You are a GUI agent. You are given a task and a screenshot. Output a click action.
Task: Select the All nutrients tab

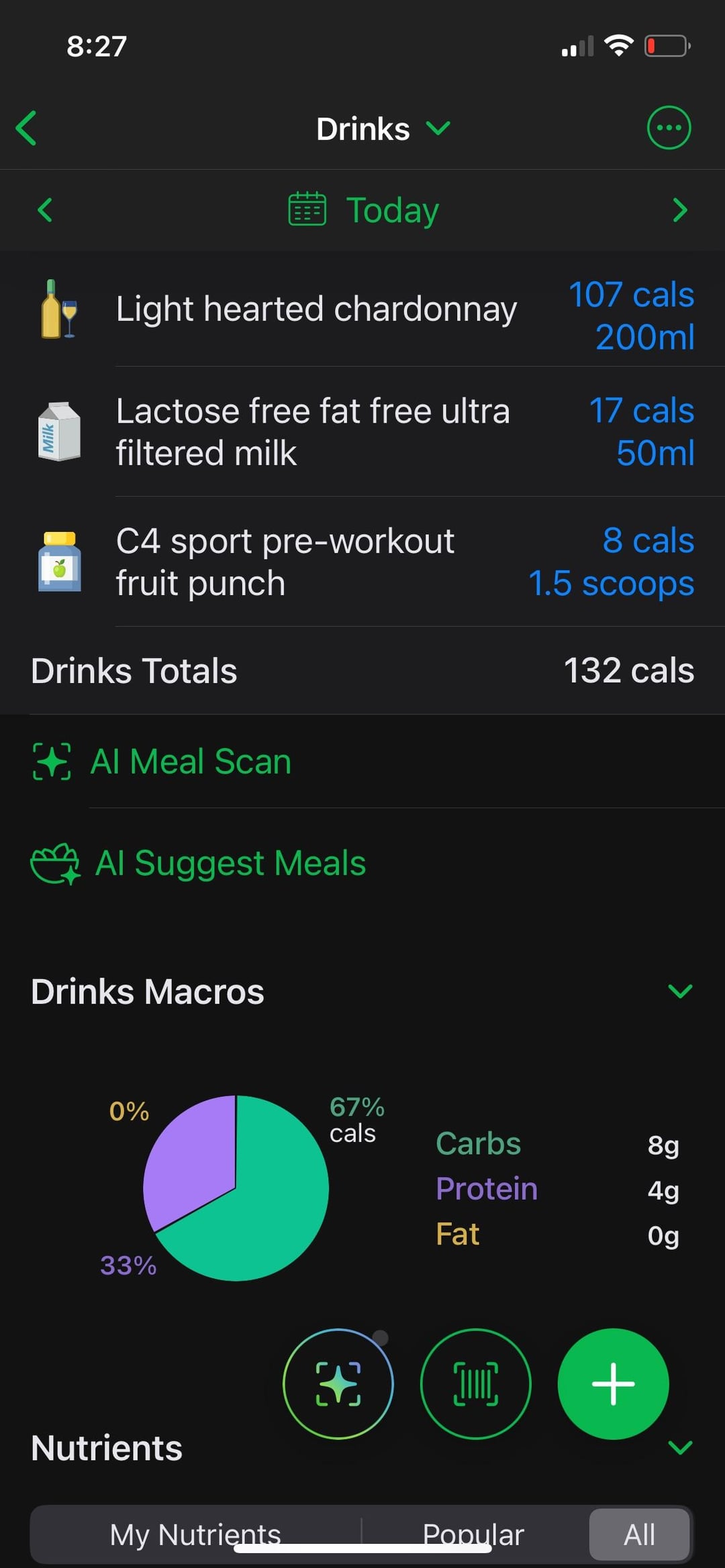pyautogui.click(x=639, y=1534)
